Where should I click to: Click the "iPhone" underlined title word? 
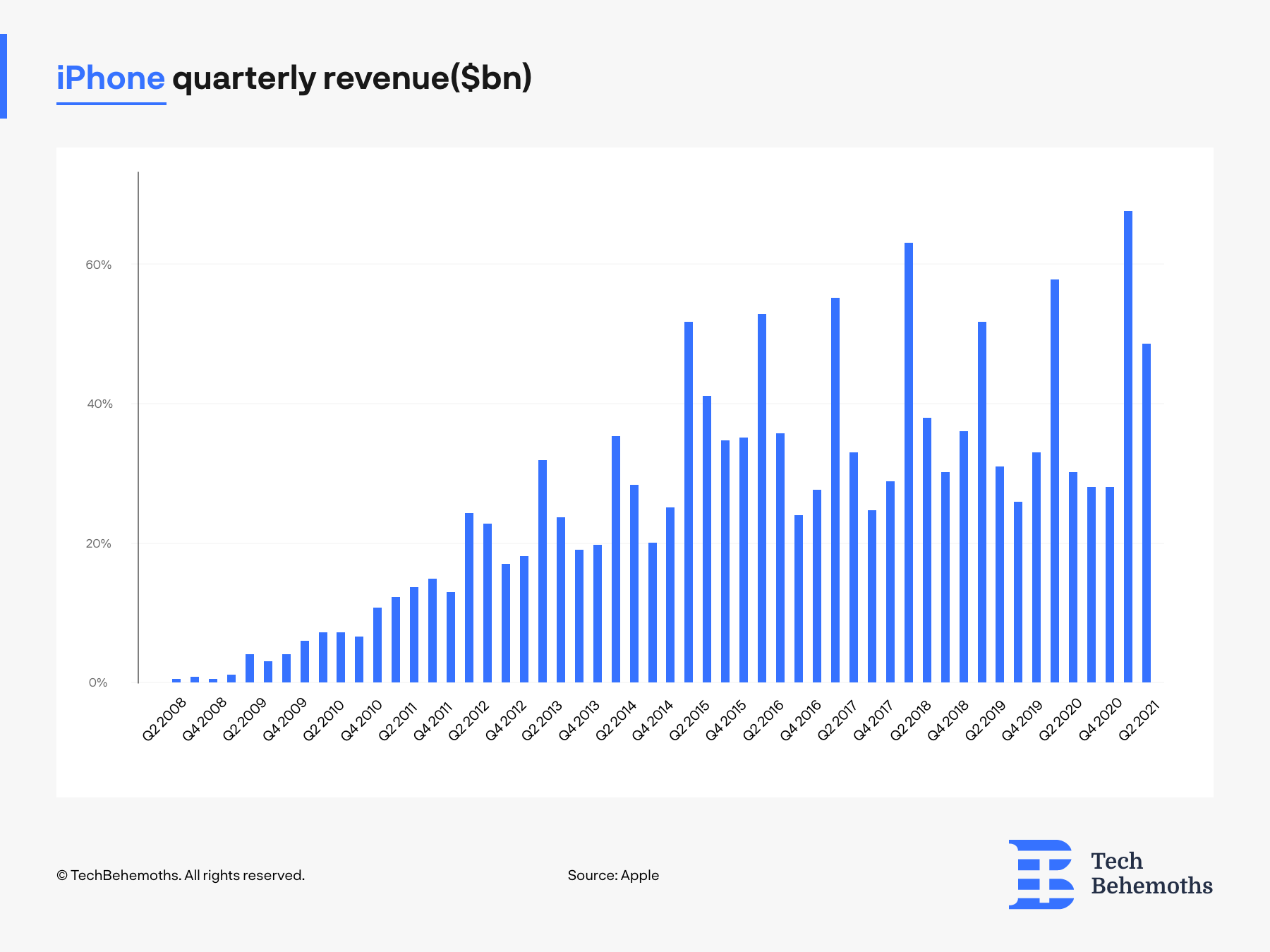tap(111, 78)
